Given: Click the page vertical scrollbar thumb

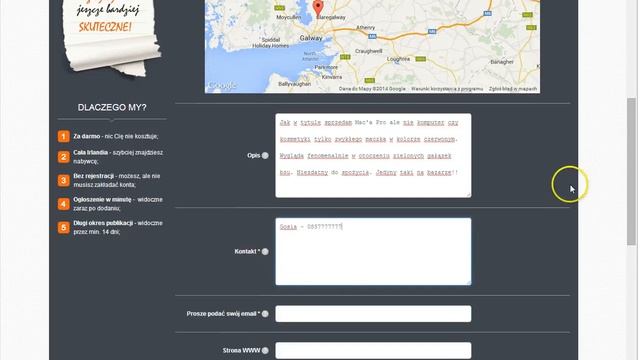Looking at the screenshot, I should pos(631,171).
